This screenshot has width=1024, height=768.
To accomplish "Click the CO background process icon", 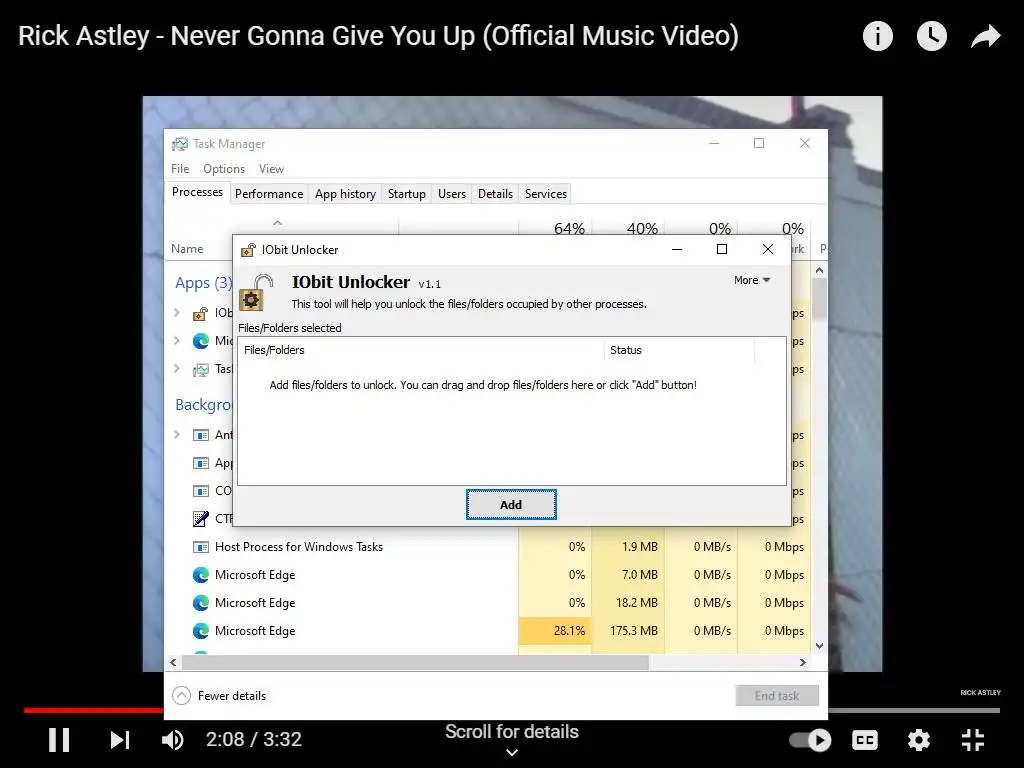I will pyautogui.click(x=200, y=491).
